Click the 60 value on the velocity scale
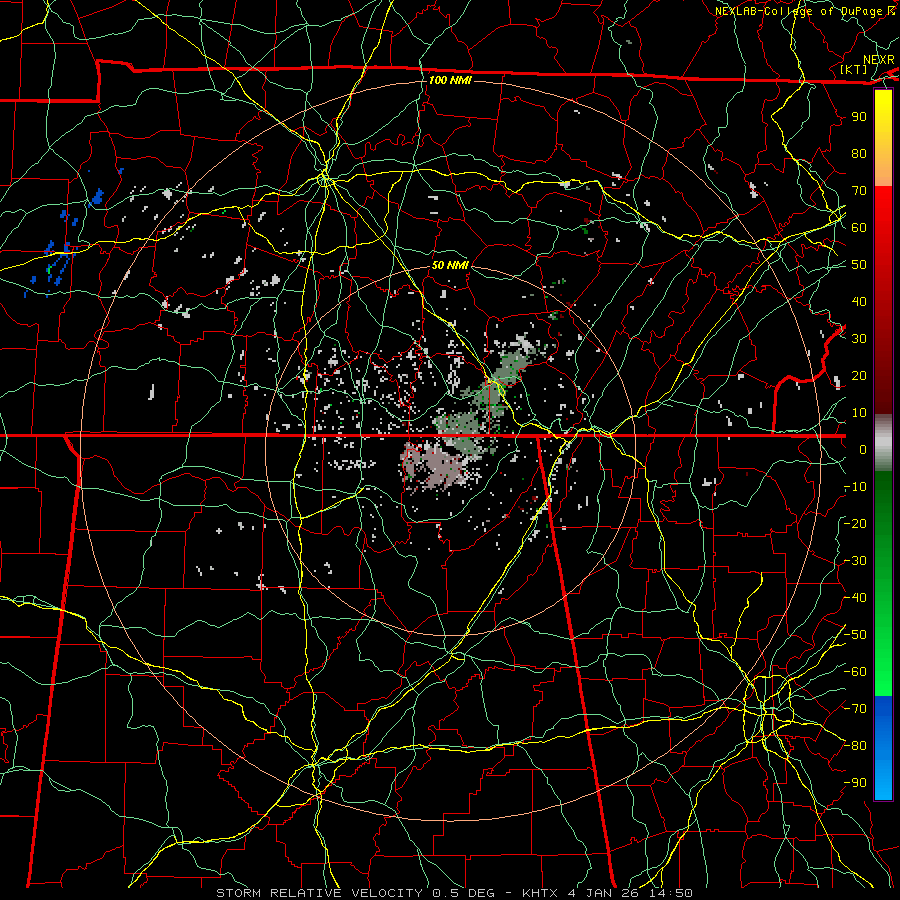 point(859,228)
